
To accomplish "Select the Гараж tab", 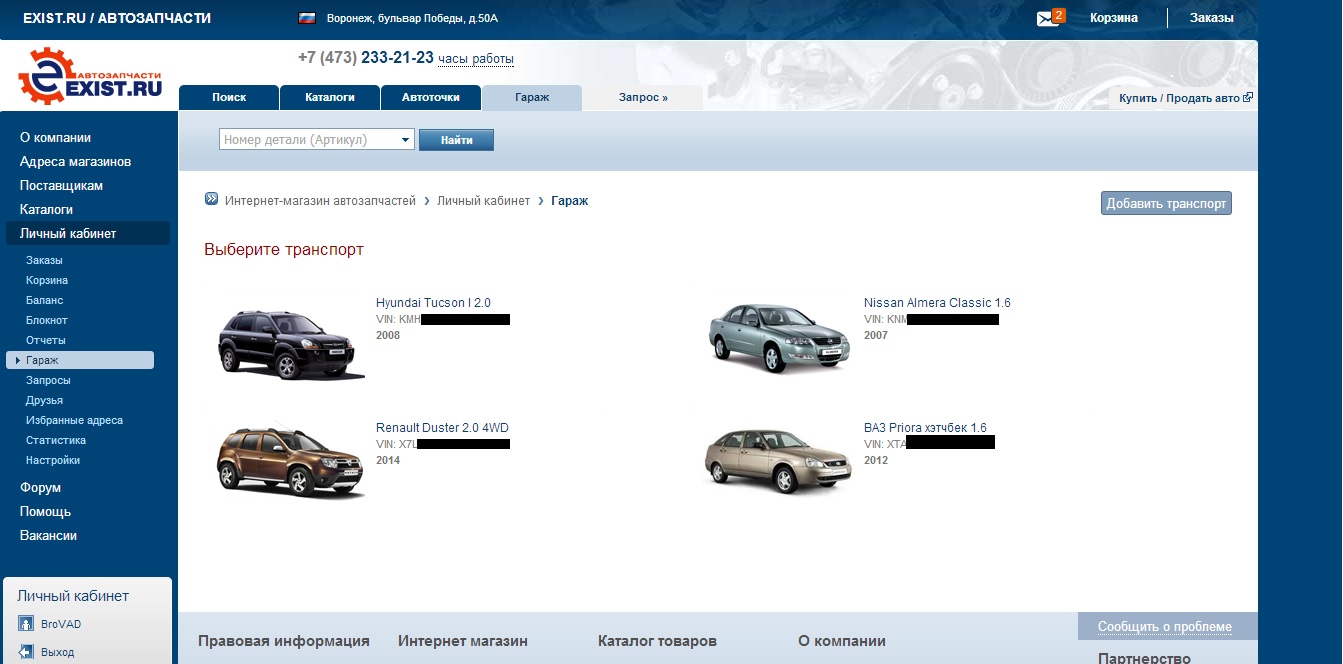I will 532,97.
